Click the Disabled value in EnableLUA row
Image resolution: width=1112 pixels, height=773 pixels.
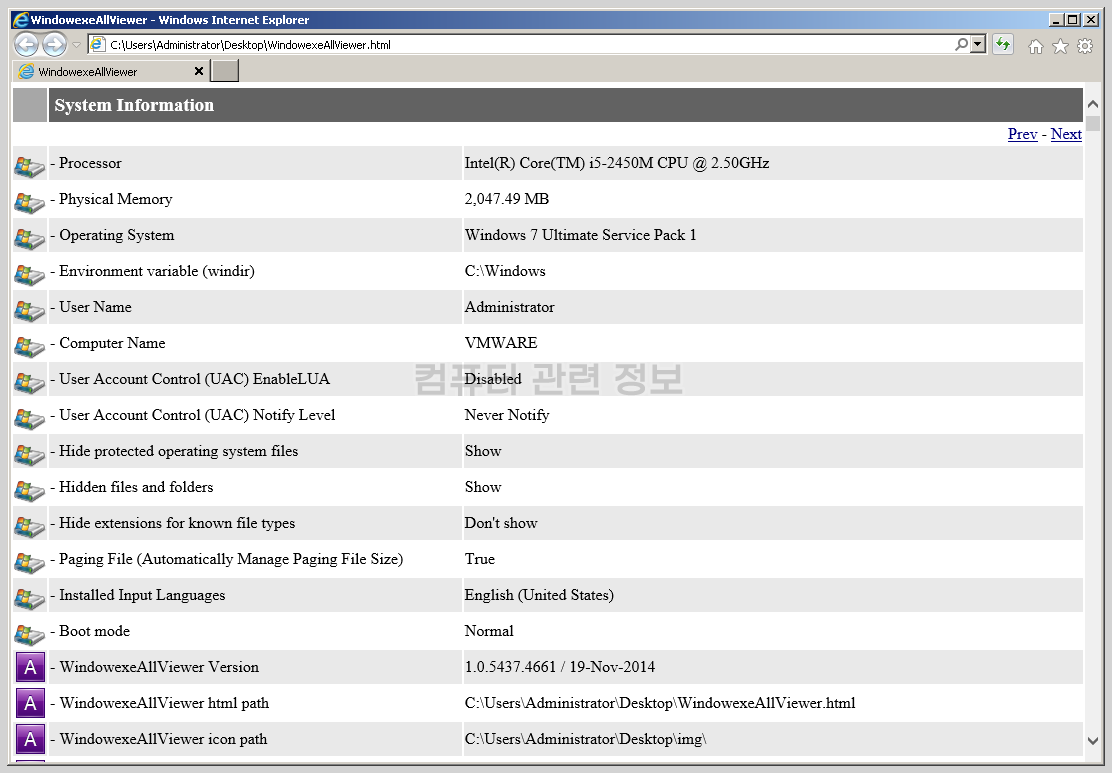493,379
